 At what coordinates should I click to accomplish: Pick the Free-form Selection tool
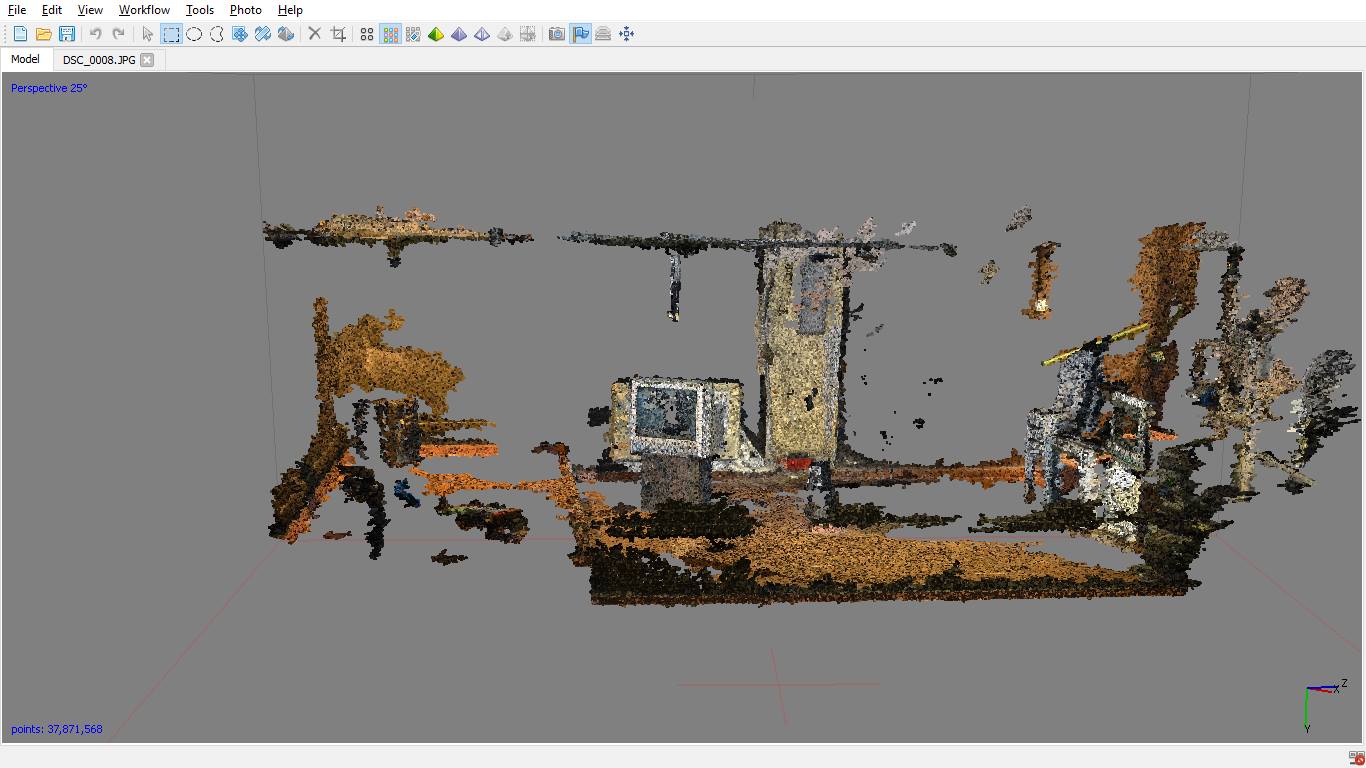coord(217,34)
